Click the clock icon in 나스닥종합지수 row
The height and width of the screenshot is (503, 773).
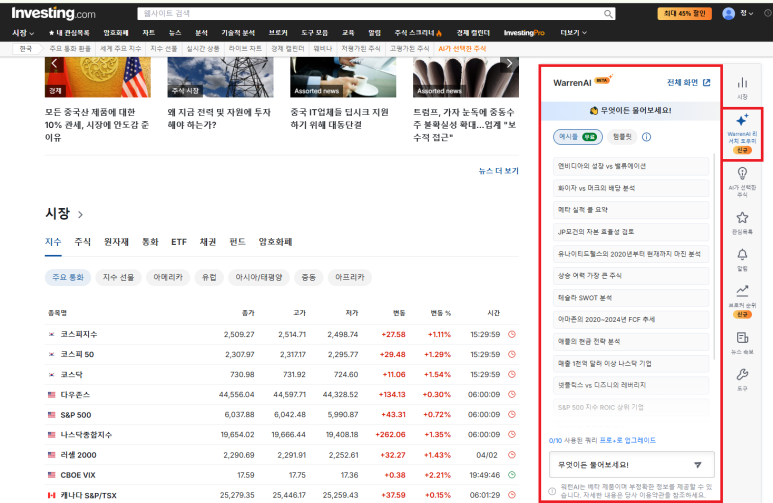pos(512,434)
